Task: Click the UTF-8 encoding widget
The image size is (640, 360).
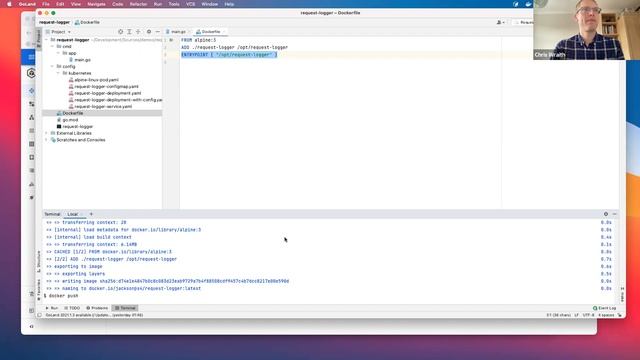Action: [x=588, y=315]
